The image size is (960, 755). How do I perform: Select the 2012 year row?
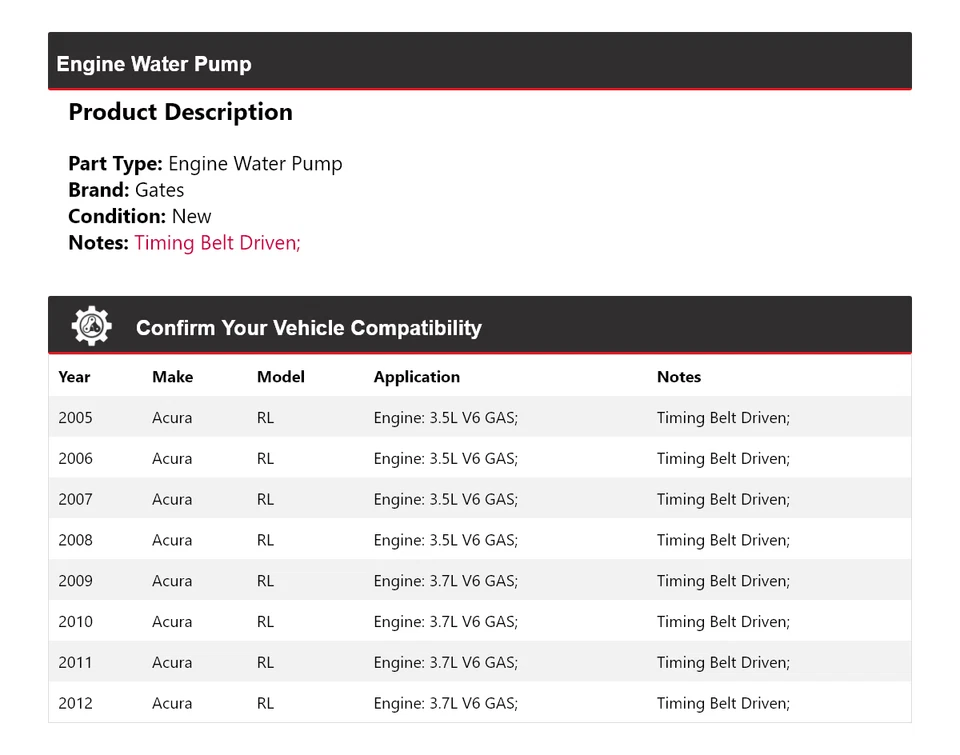(x=75, y=703)
